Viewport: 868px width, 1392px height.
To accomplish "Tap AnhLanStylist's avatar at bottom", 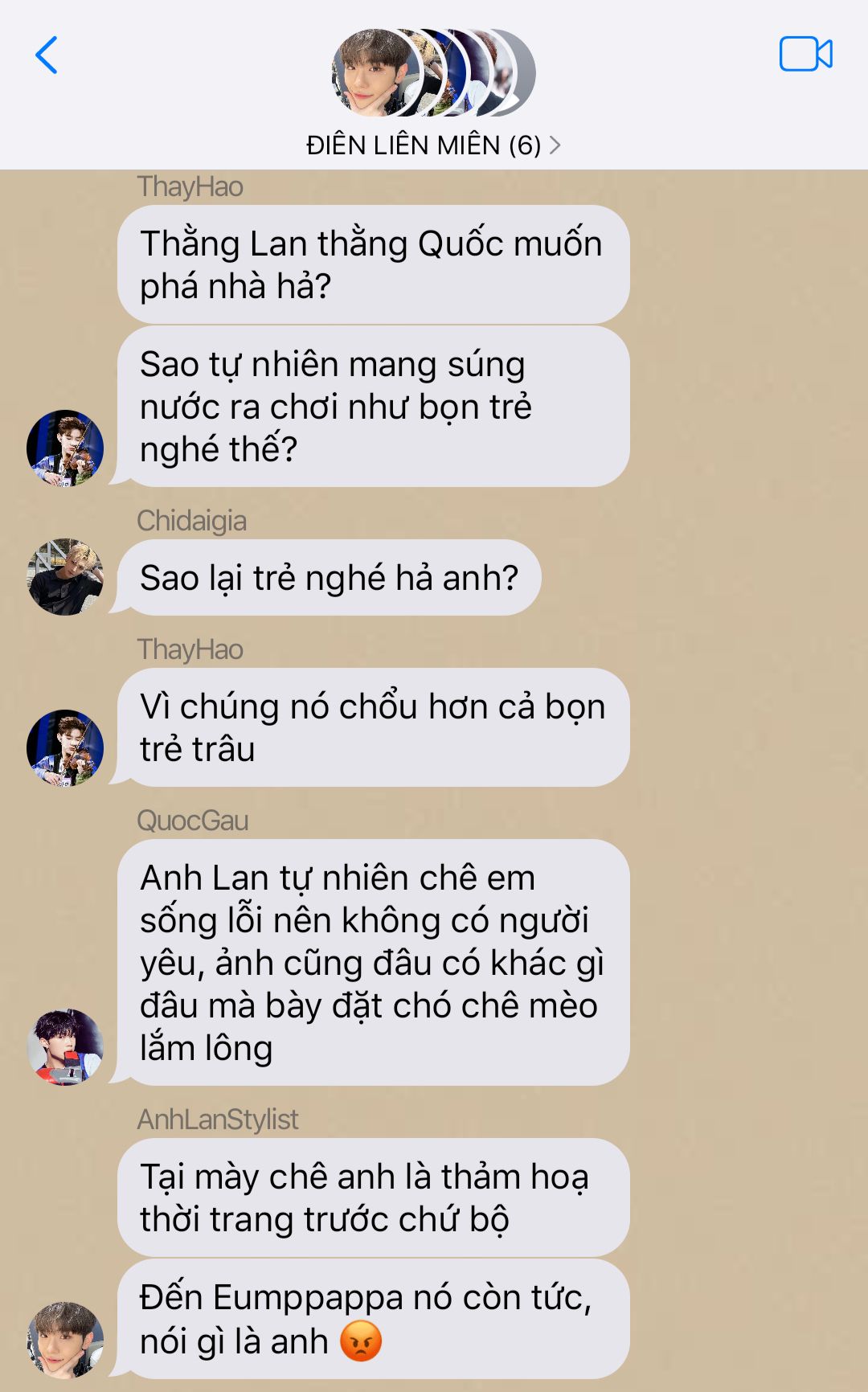I will (x=65, y=1340).
